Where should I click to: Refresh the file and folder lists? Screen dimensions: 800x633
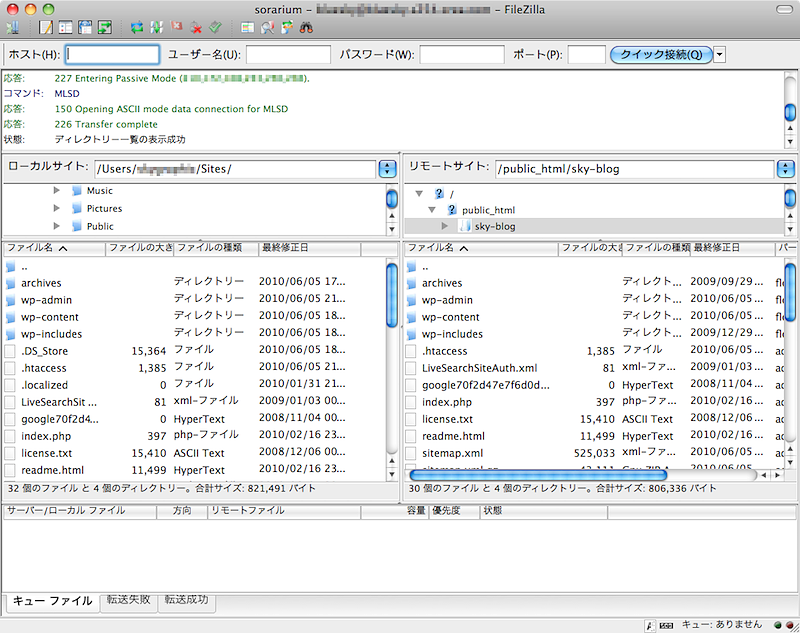[137, 28]
